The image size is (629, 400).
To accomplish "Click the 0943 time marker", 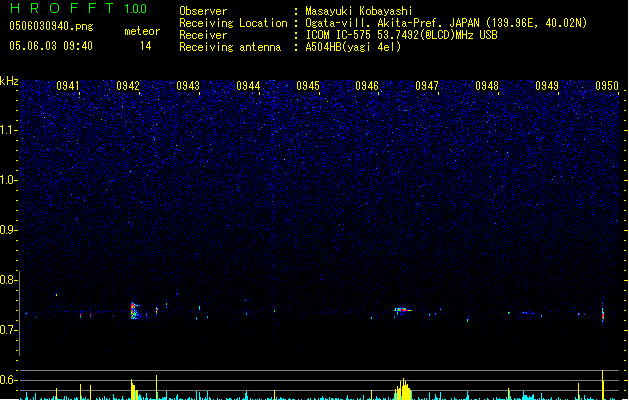I will 188,86.
